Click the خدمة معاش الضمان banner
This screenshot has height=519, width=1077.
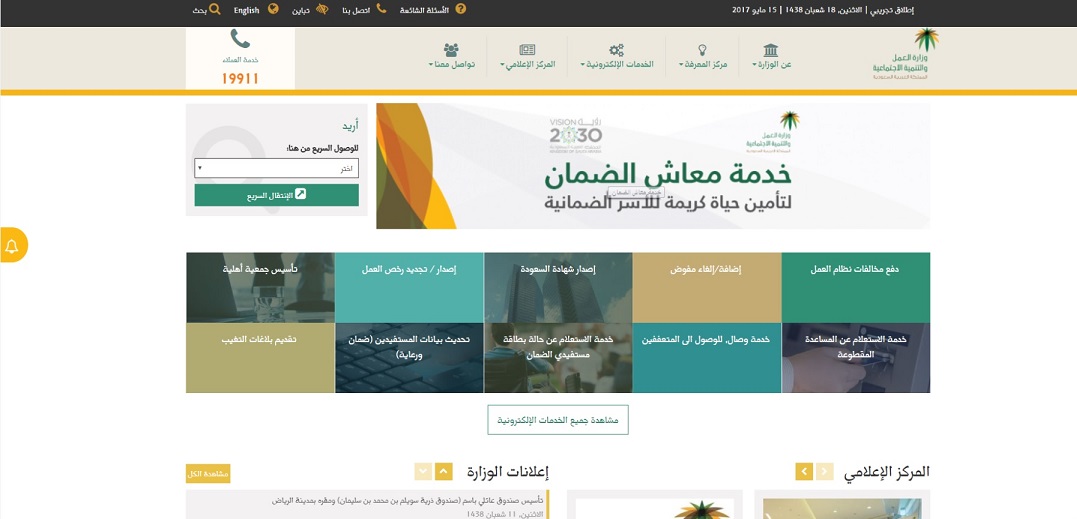pyautogui.click(x=652, y=166)
